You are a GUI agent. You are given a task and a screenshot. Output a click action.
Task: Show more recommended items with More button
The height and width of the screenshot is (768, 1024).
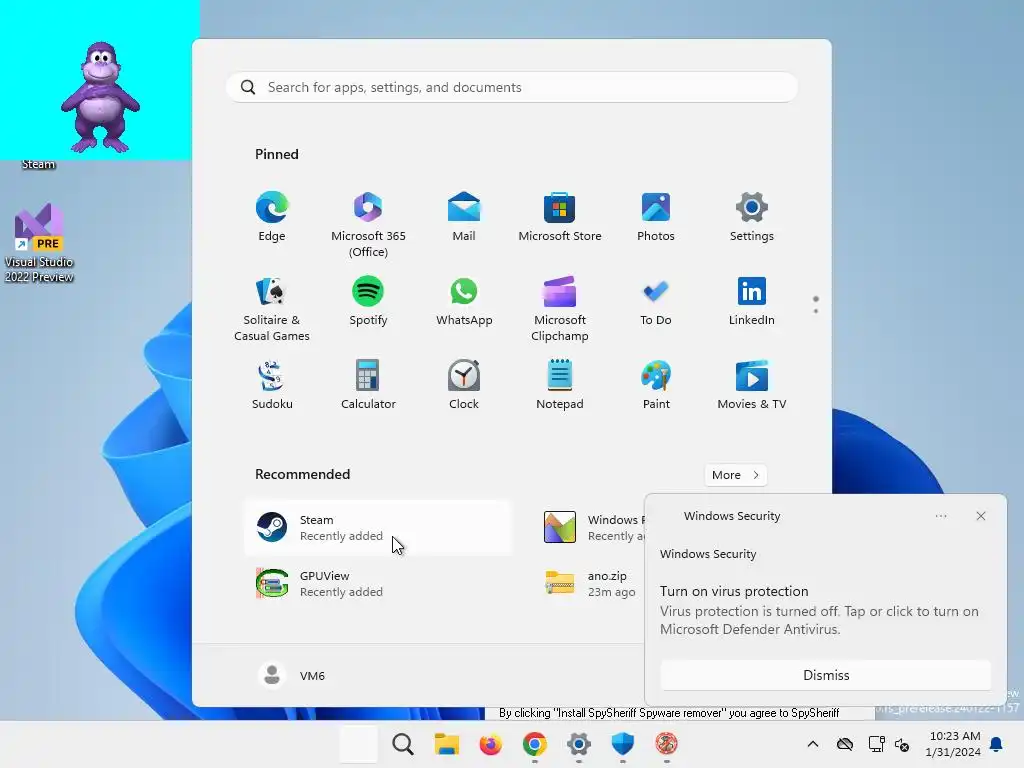(735, 475)
